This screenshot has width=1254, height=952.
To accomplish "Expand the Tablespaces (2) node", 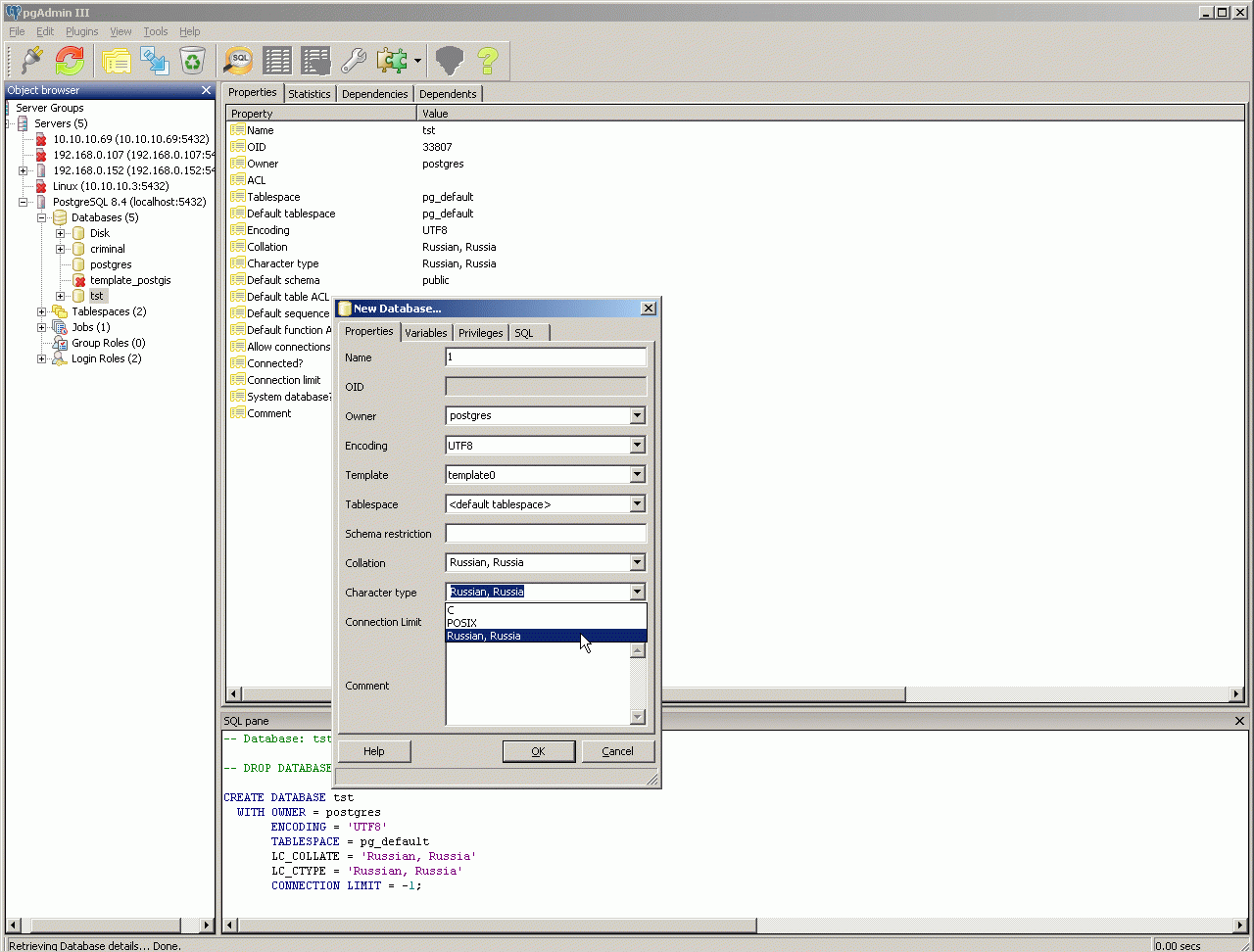I will click(x=42, y=311).
